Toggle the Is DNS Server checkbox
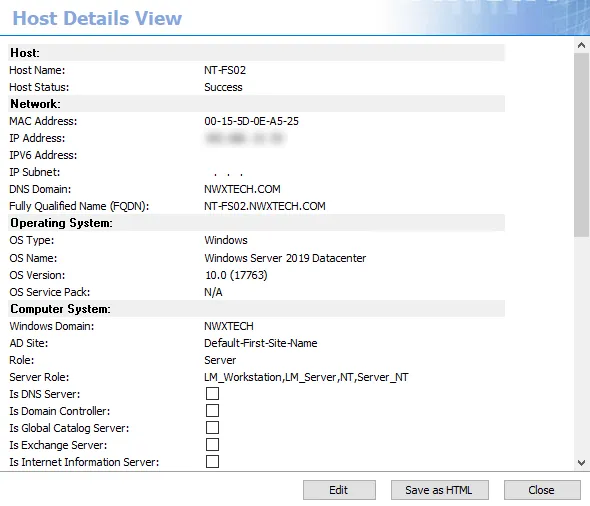Viewport: 590px width, 506px height. [x=212, y=394]
